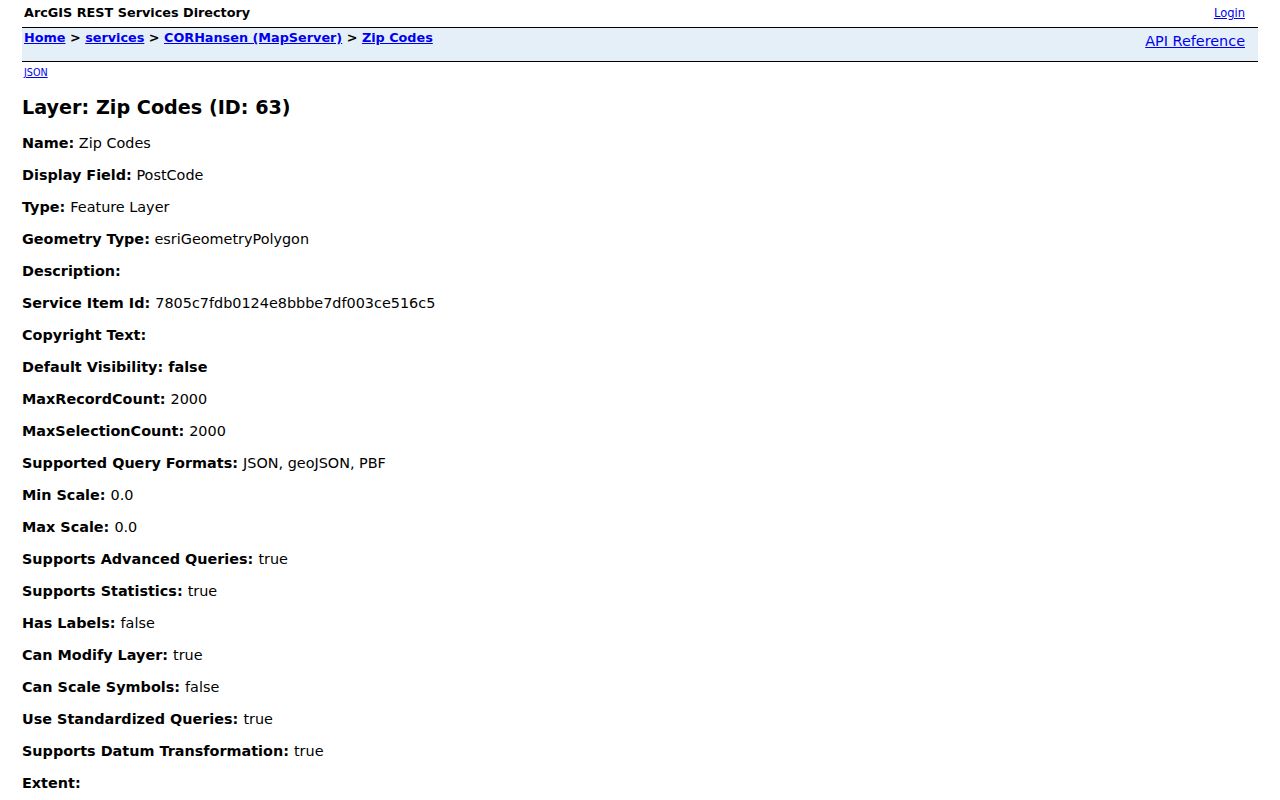Viewport: 1280px width, 800px height.
Task: Click the Supported Query Formats value
Action: pos(314,463)
